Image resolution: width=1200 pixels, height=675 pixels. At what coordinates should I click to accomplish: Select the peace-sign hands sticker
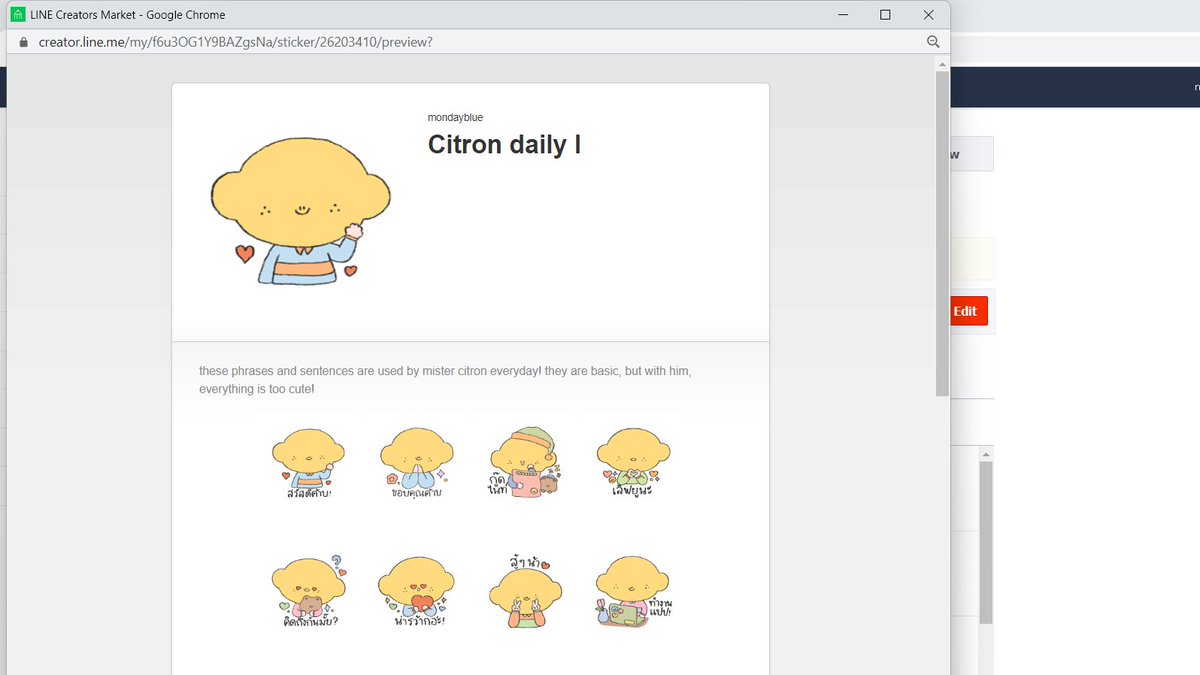pos(525,591)
